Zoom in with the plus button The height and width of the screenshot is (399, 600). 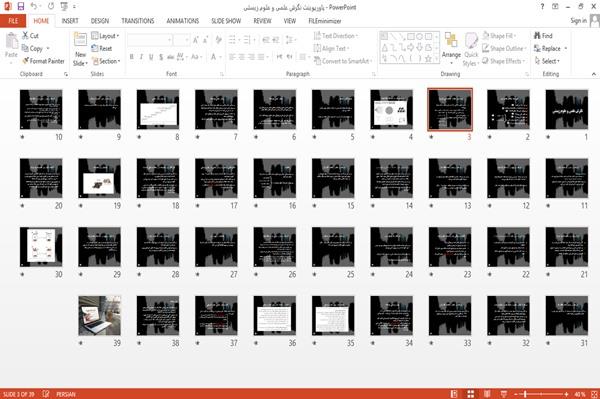(x=566, y=394)
